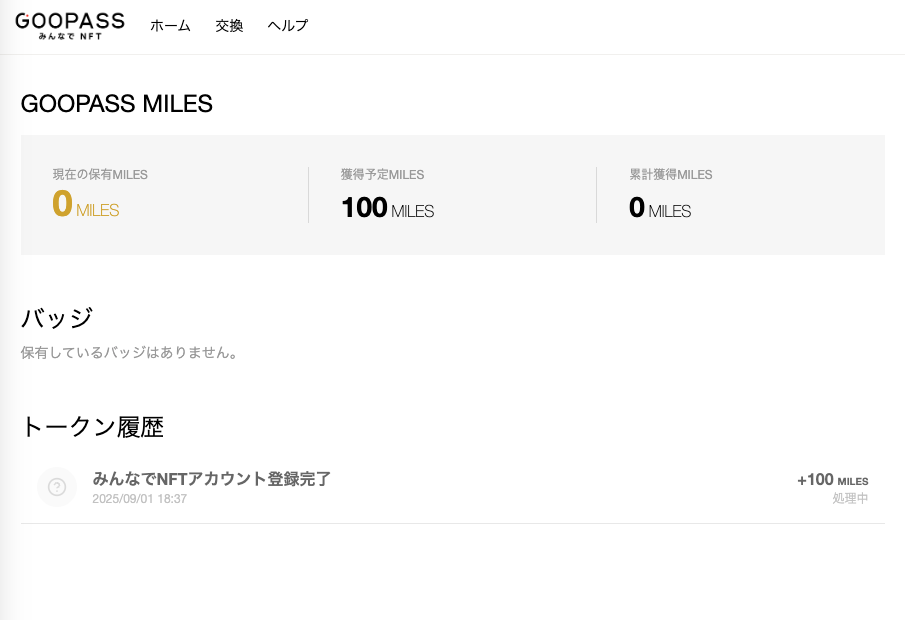Click the question mark token history icon
This screenshot has height=620, width=905.
[x=57, y=487]
